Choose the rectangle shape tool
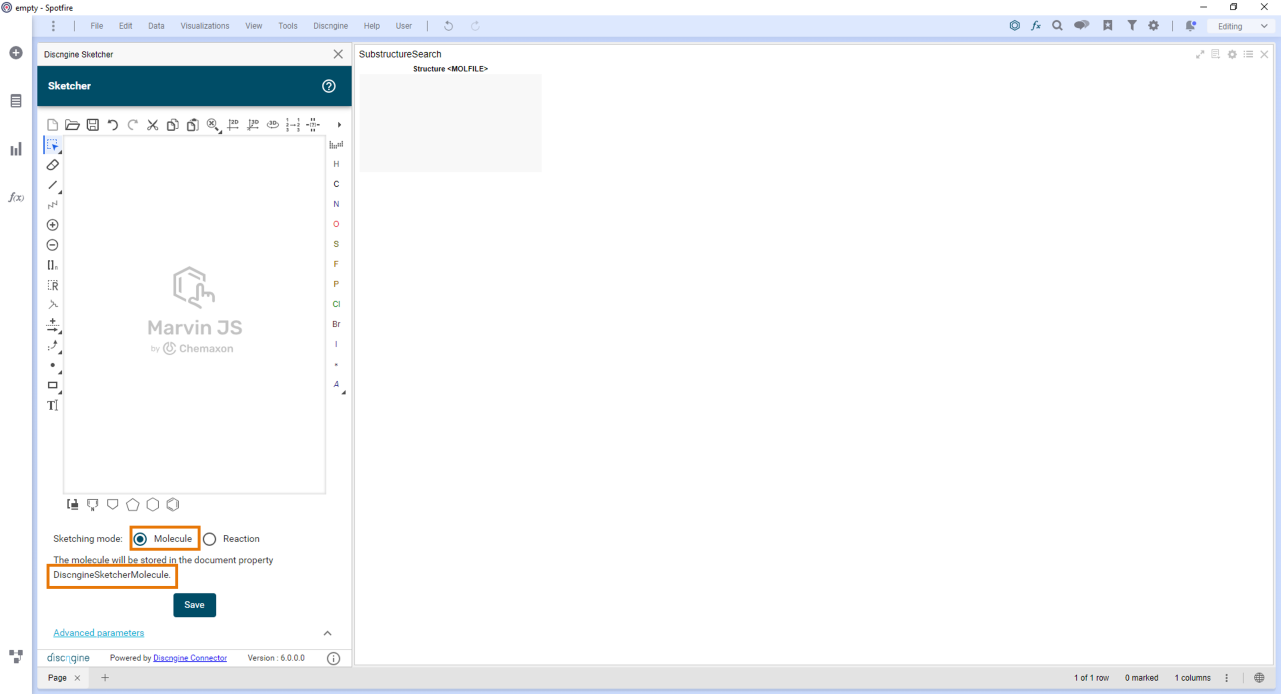This screenshot has width=1281, height=694. point(53,385)
